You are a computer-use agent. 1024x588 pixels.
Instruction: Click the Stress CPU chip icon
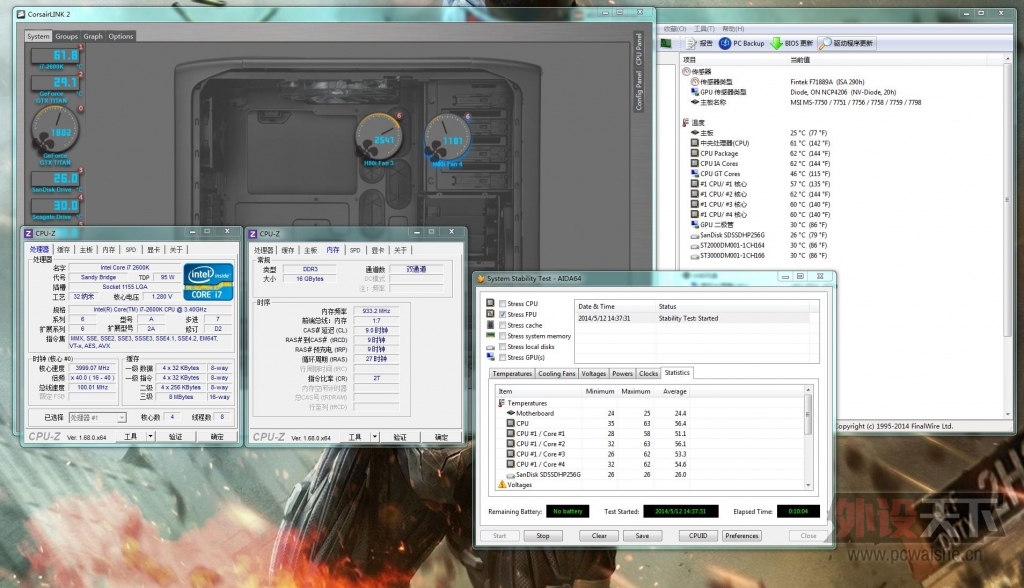490,303
